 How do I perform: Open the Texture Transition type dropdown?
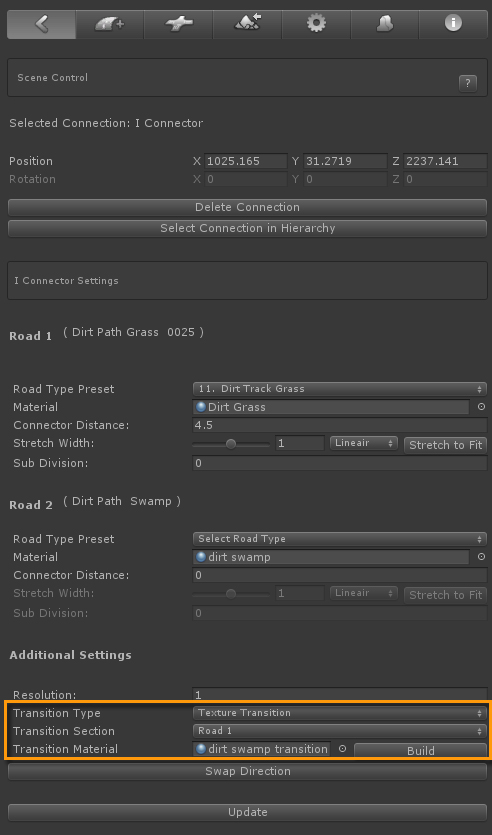point(340,713)
